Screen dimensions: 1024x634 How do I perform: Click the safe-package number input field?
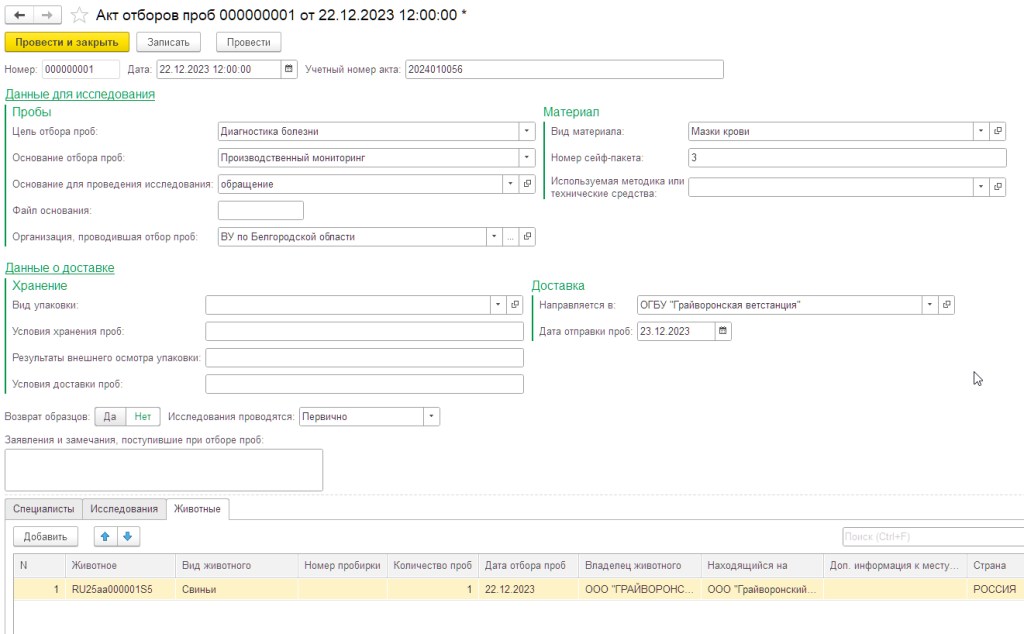(846, 157)
